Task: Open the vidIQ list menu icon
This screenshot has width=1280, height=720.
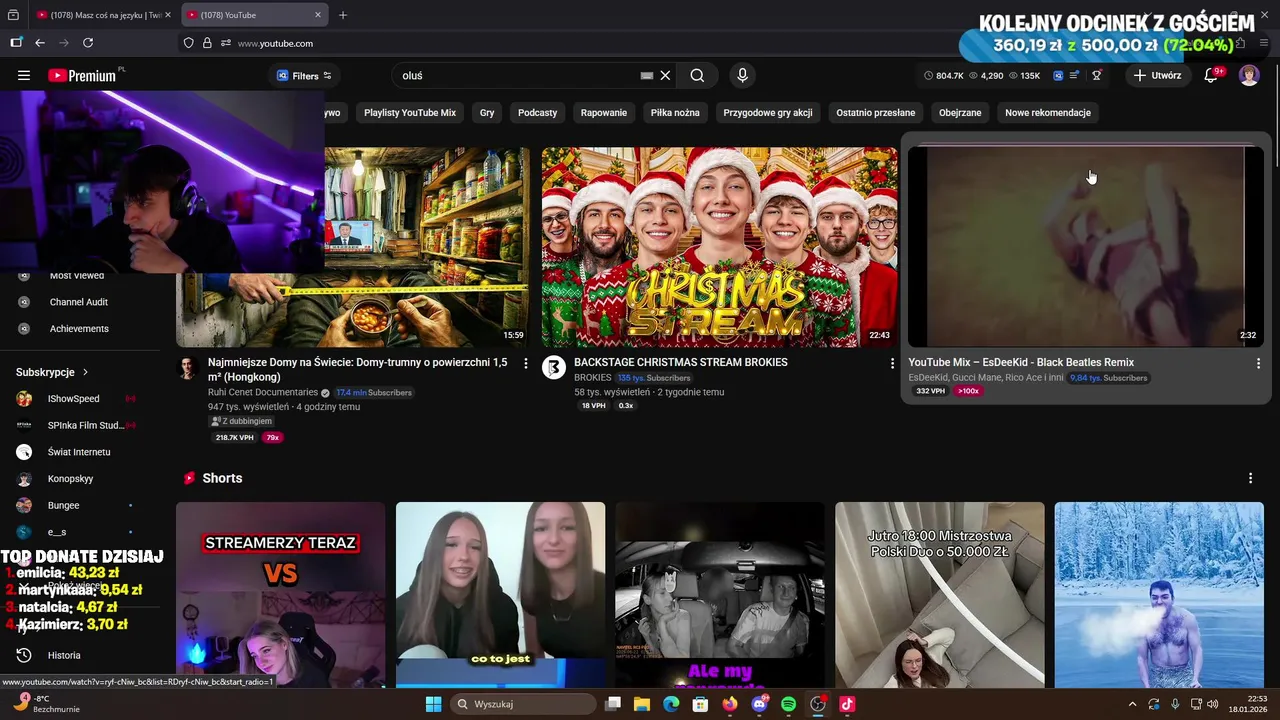Action: 1075,75
